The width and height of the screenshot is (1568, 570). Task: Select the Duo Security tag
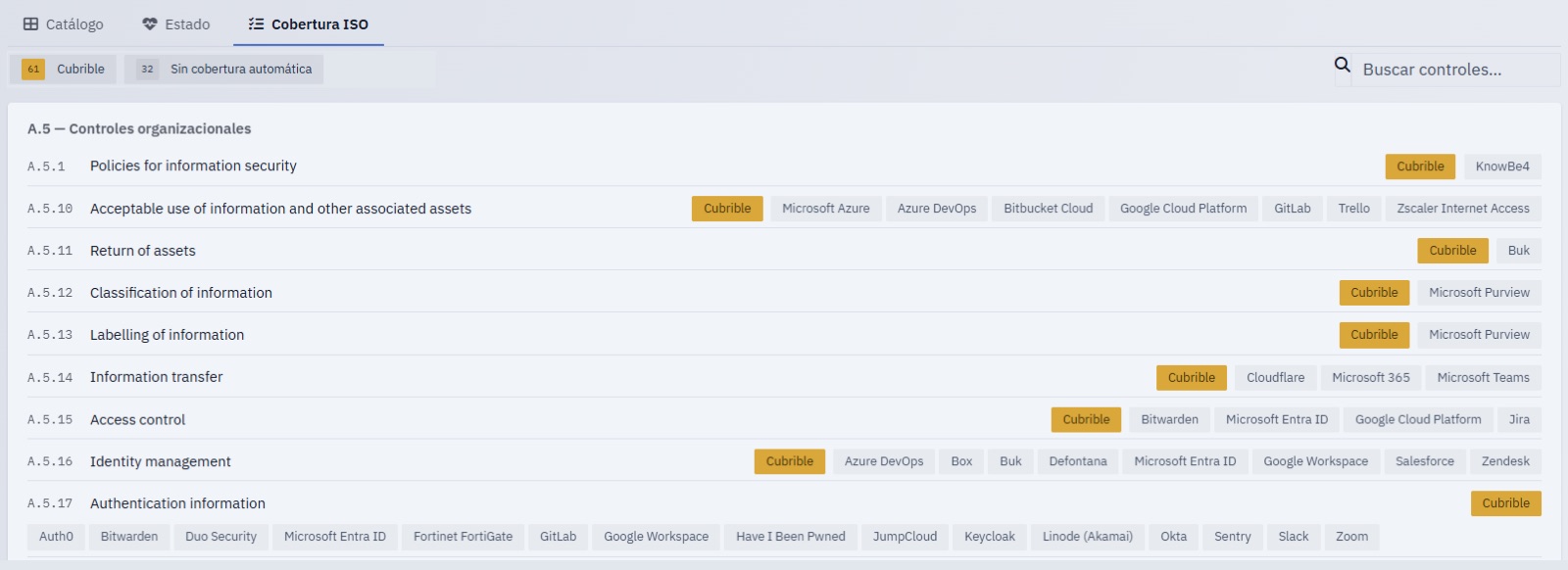[220, 537]
